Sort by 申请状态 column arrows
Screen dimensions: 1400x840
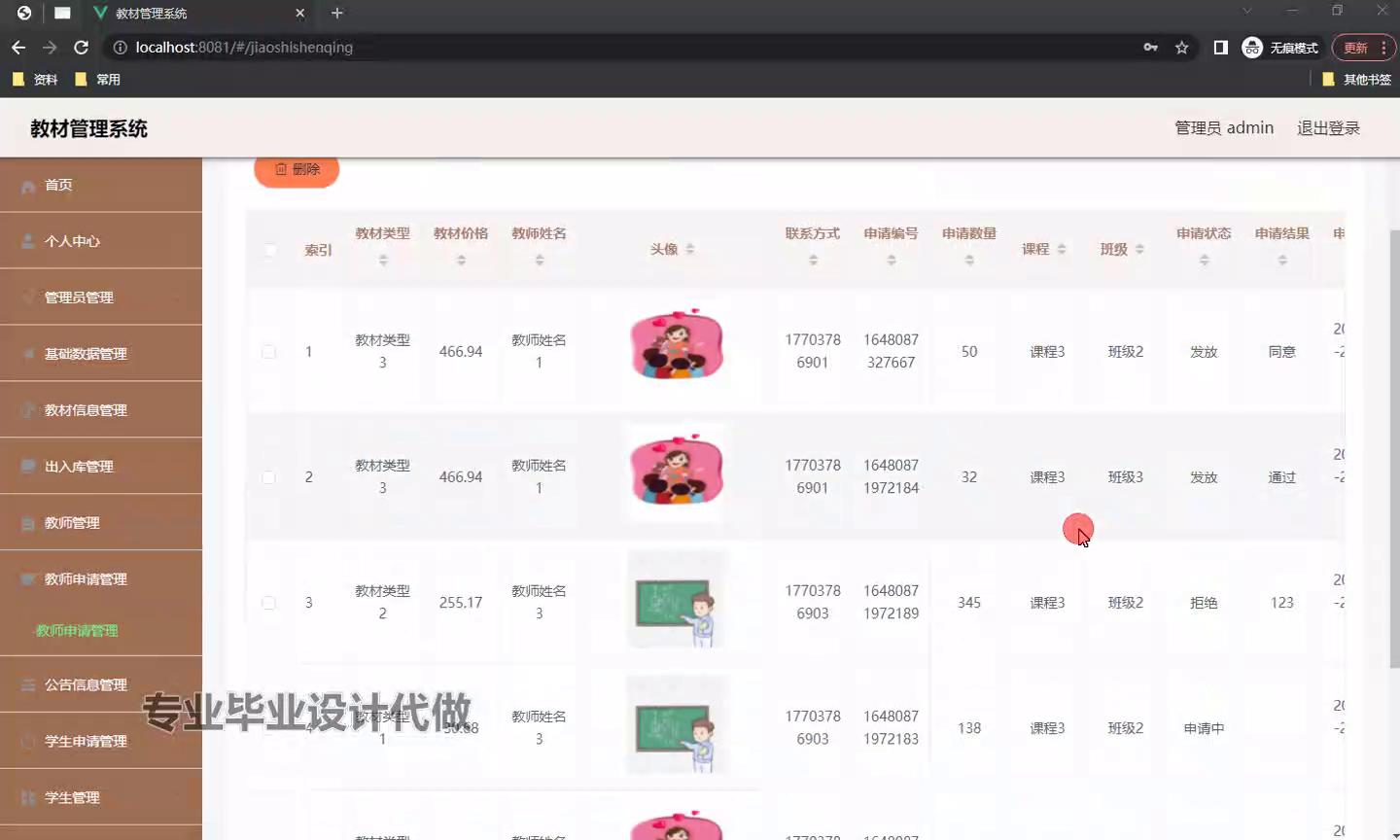(1204, 261)
